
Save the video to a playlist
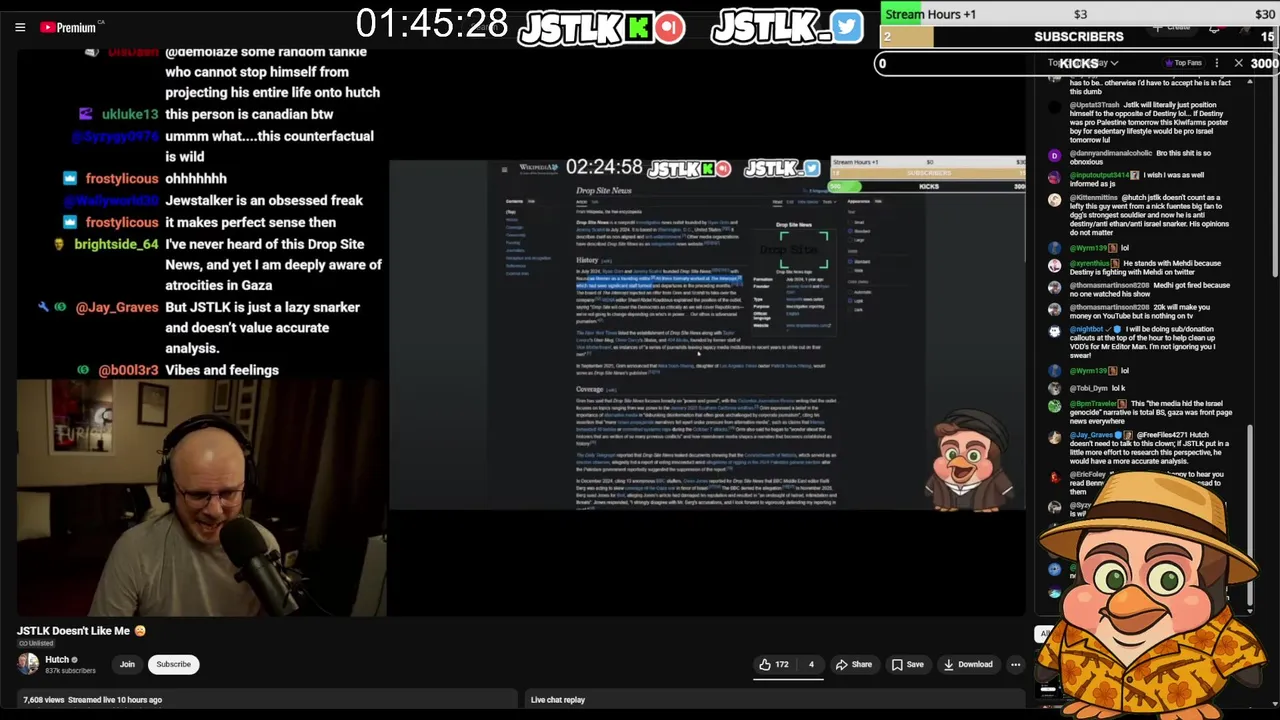coord(907,664)
